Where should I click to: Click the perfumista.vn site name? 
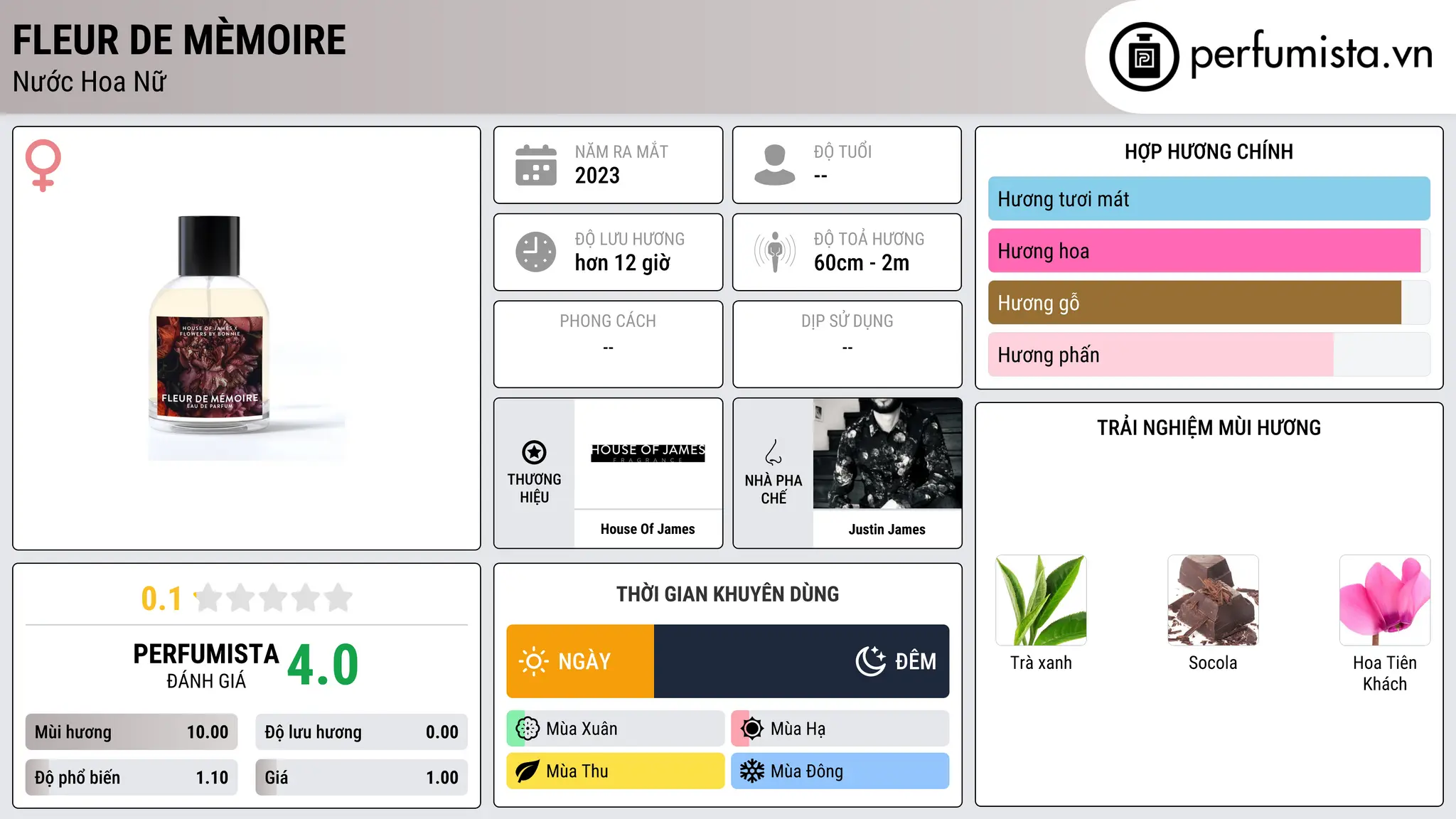point(1311,54)
